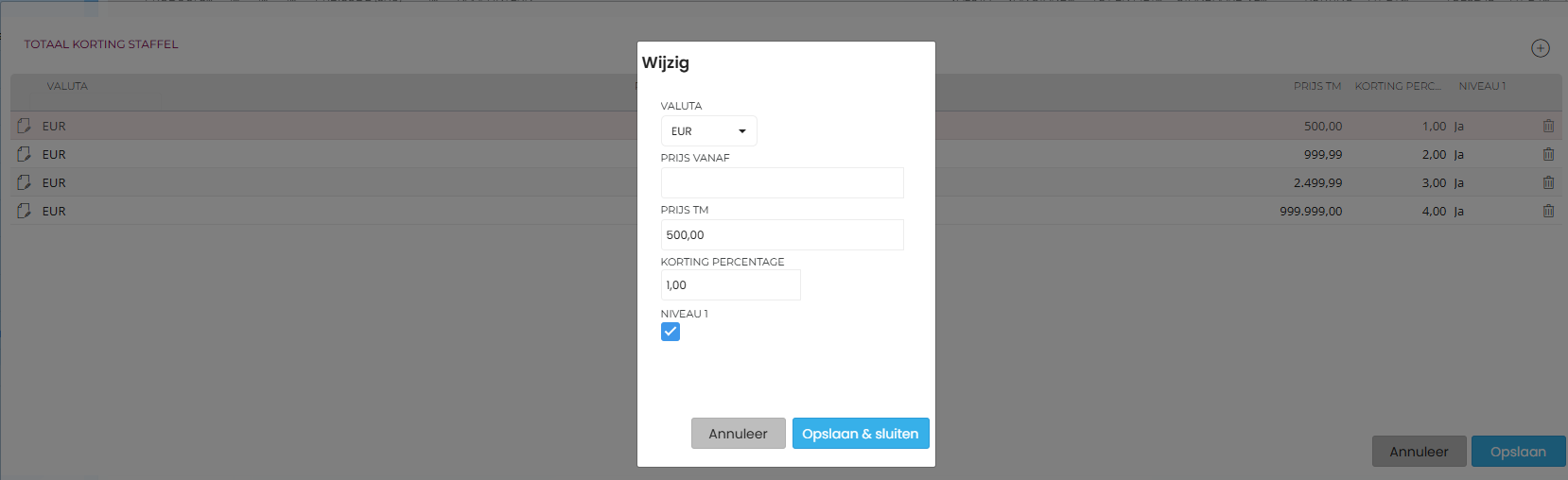Sort by the Valuta column header
The image size is (1568, 480).
click(x=67, y=86)
